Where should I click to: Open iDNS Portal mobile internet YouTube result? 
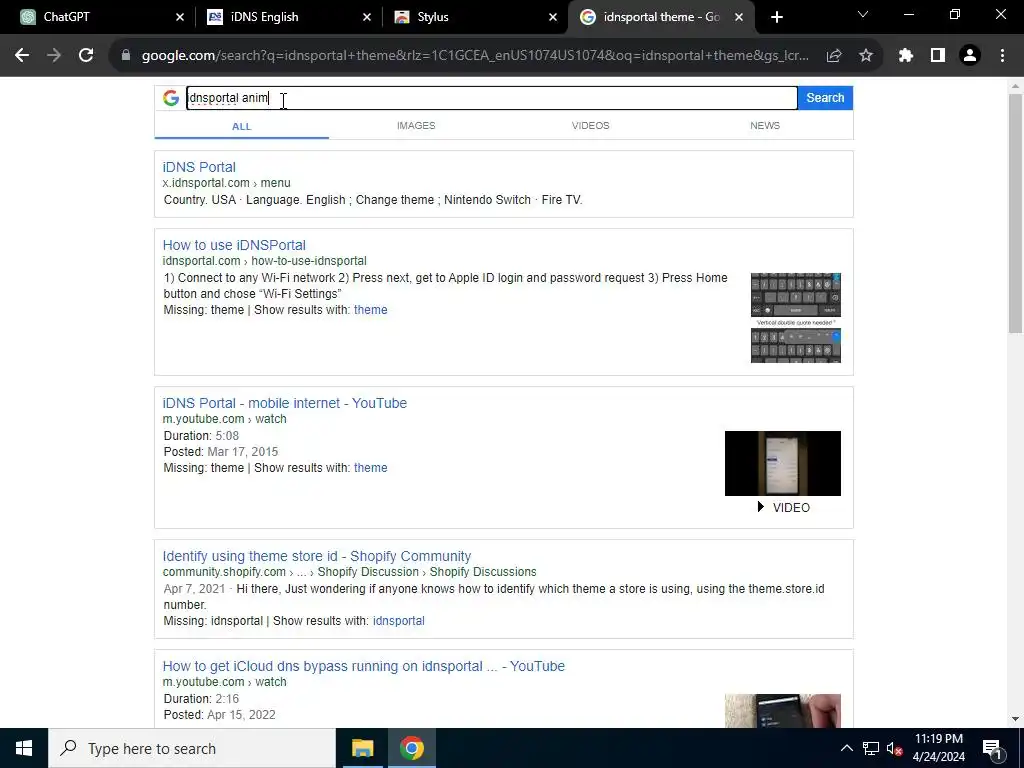click(285, 403)
